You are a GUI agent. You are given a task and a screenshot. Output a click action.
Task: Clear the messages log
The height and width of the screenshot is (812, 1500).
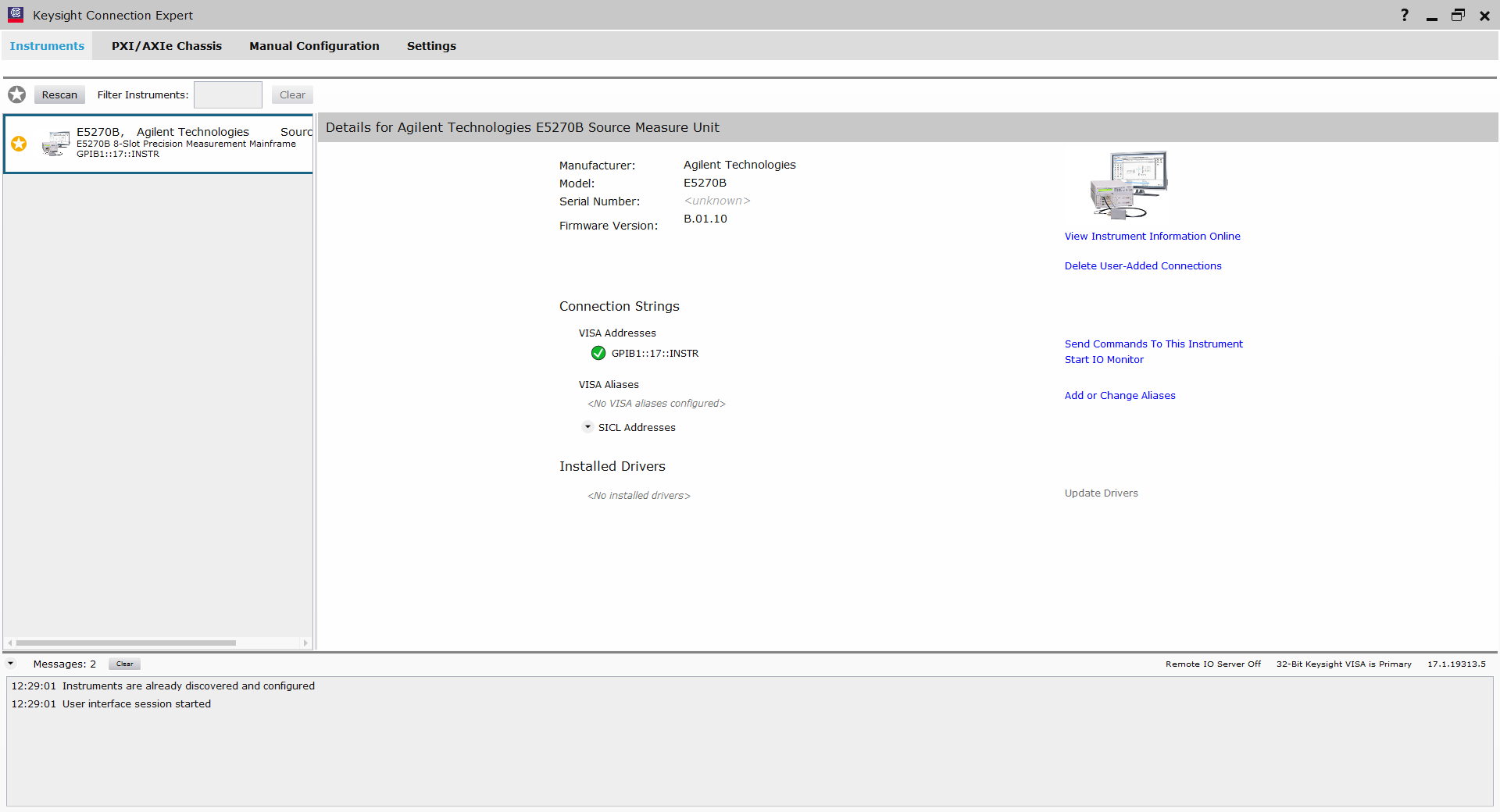(x=124, y=664)
